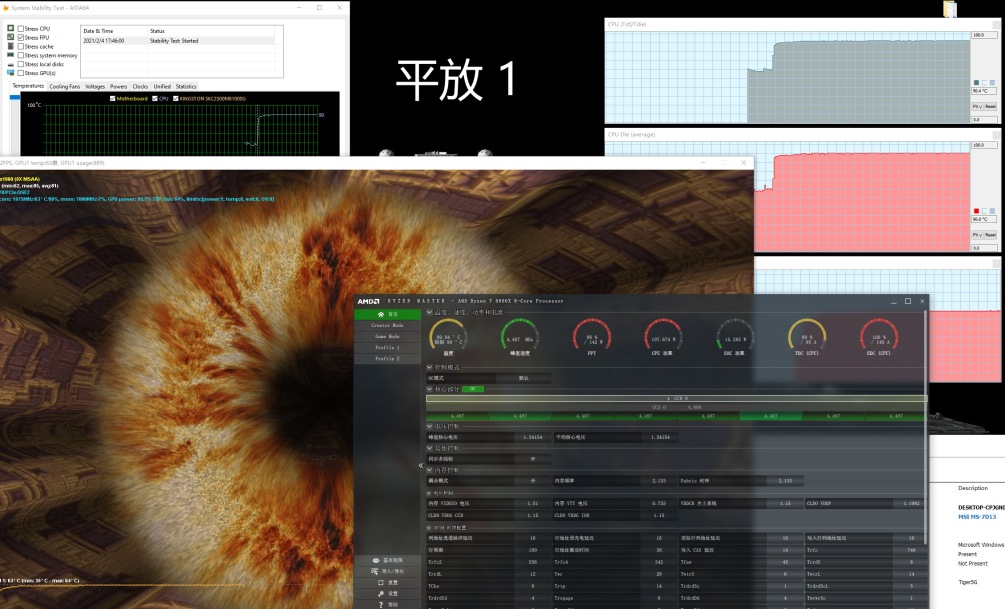The height and width of the screenshot is (609, 1005).
Task: Click the drive icon beside Stress local disks
Action: (x=10, y=64)
